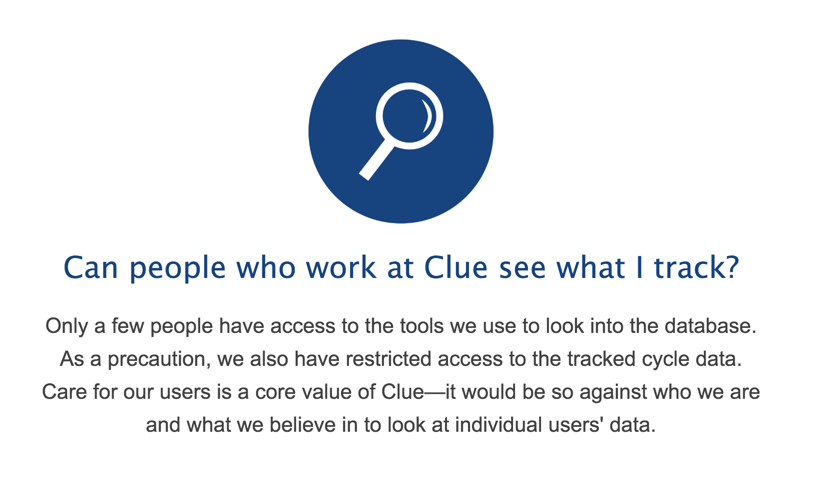Screen dimensions: 821x482
Task: Click the word "people" in the heading
Action: pyautogui.click(x=177, y=270)
